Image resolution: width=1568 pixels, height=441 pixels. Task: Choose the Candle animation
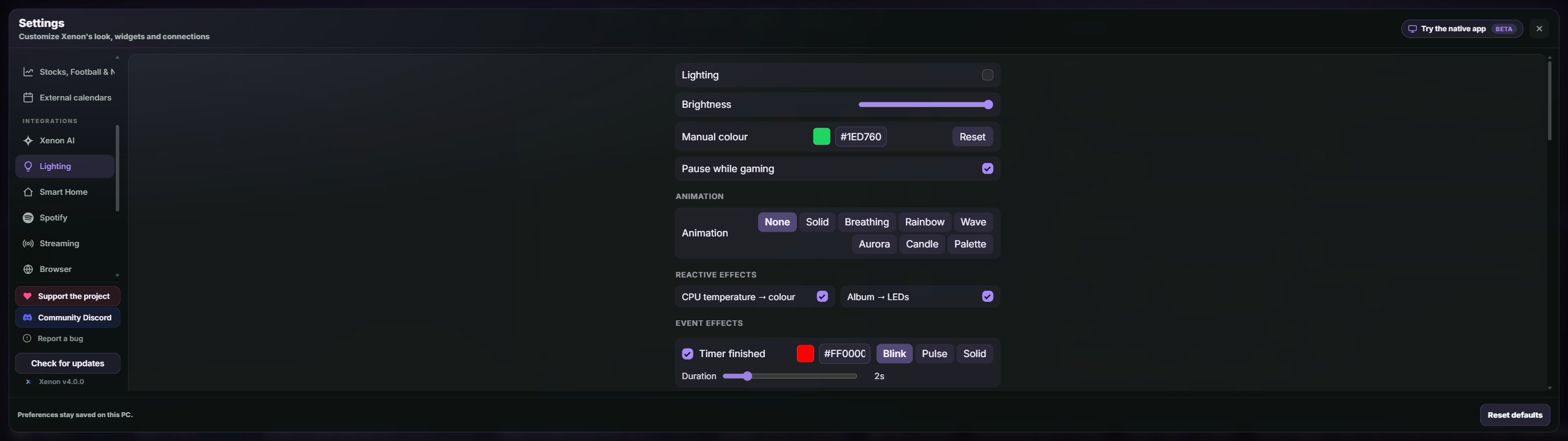(x=922, y=244)
